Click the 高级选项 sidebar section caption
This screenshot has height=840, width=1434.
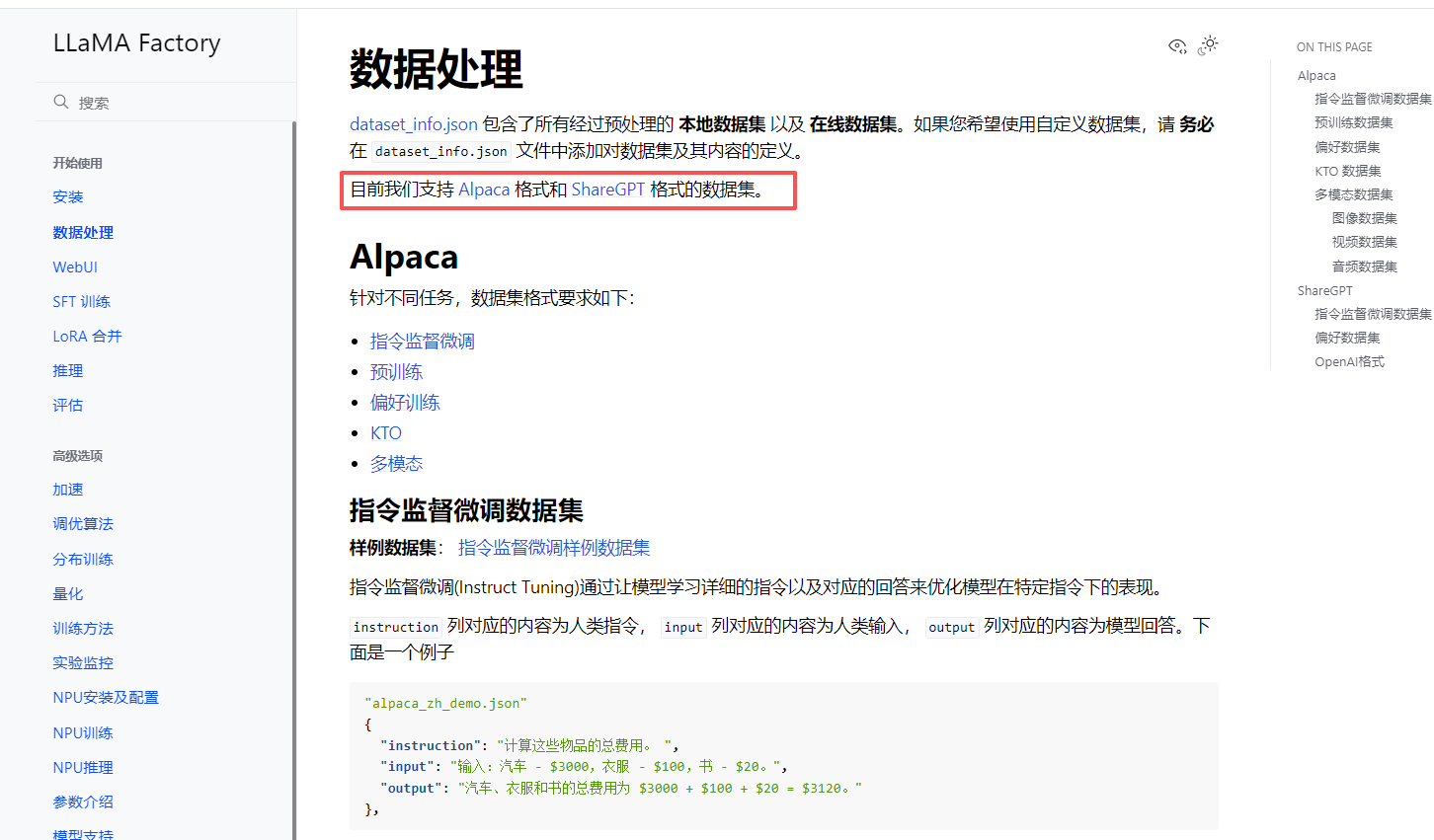point(78,456)
